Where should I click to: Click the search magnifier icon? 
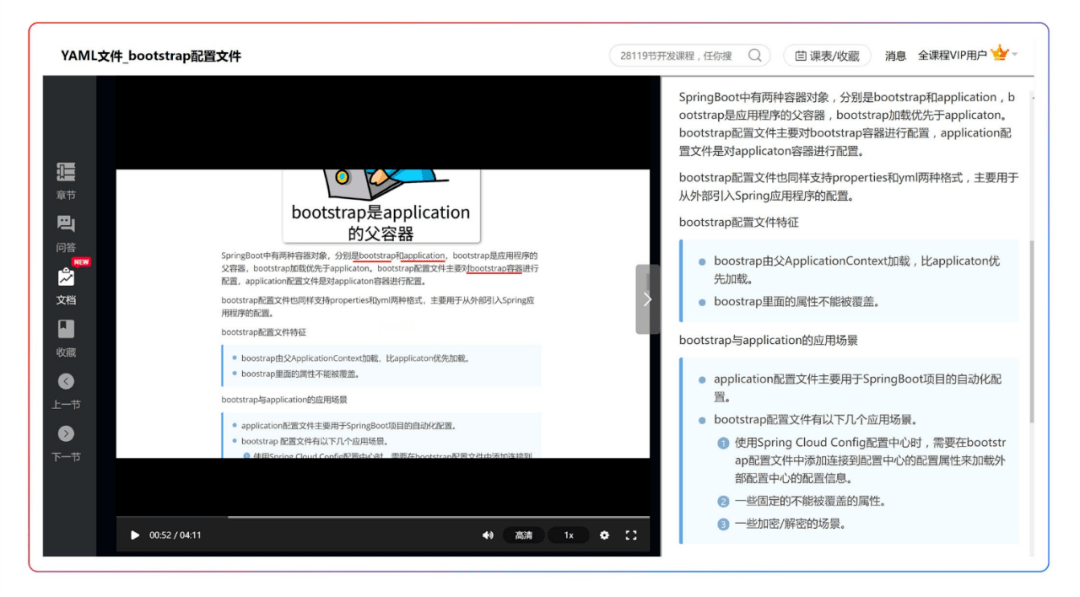pos(755,55)
